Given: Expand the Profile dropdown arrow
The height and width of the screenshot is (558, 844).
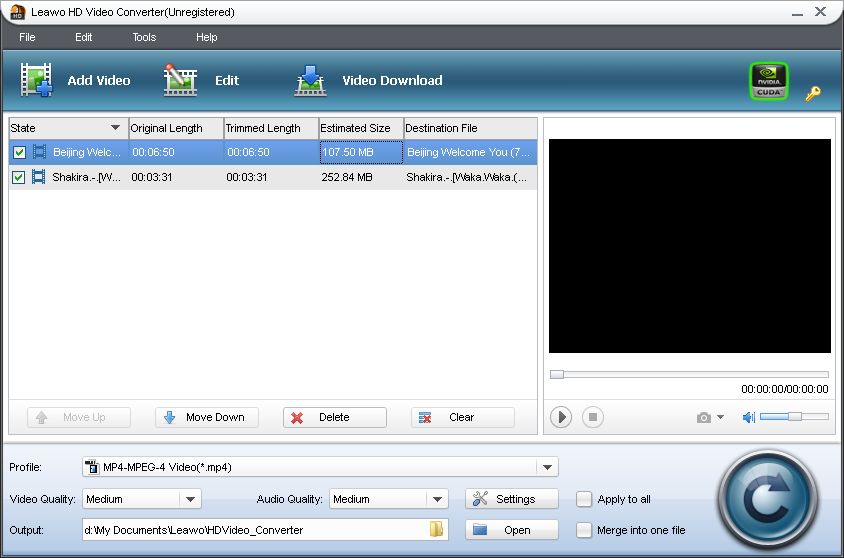Looking at the screenshot, I should pos(547,467).
